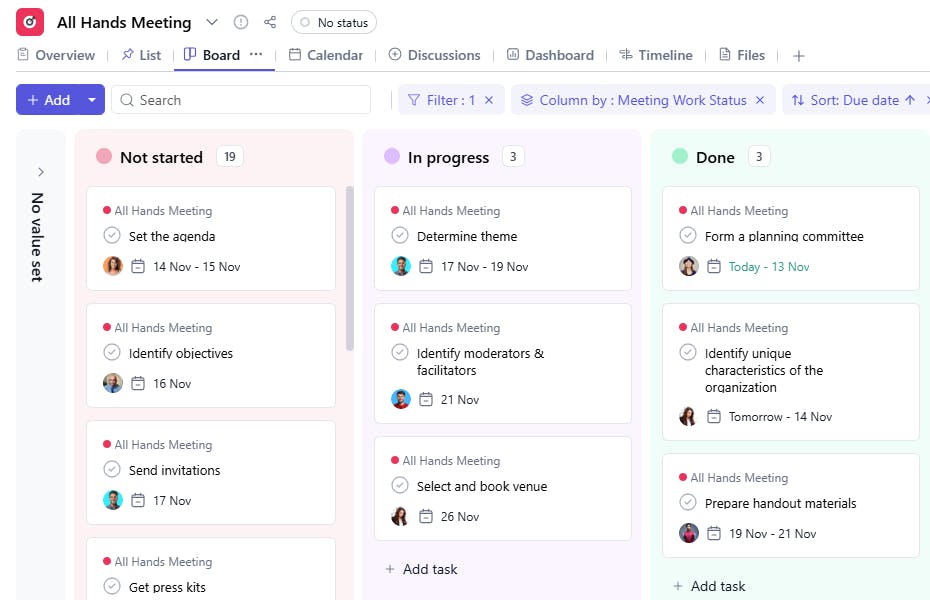Viewport: 930px width, 600px height.
Task: Mark Identify objectives complete
Action: pos(112,352)
